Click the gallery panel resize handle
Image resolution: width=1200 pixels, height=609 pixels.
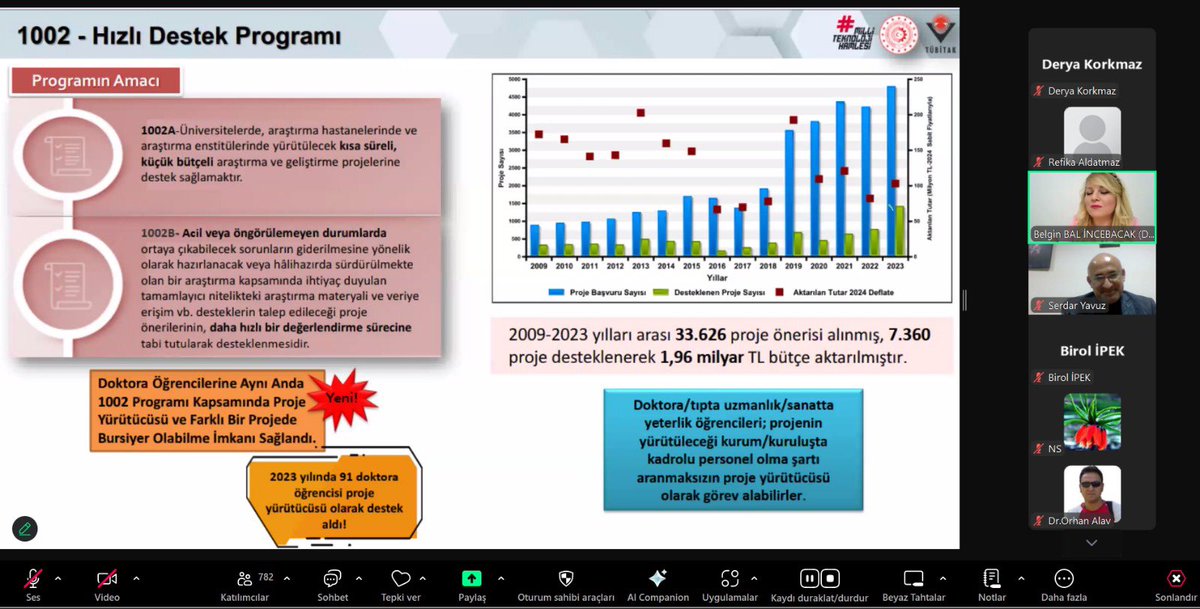964,299
